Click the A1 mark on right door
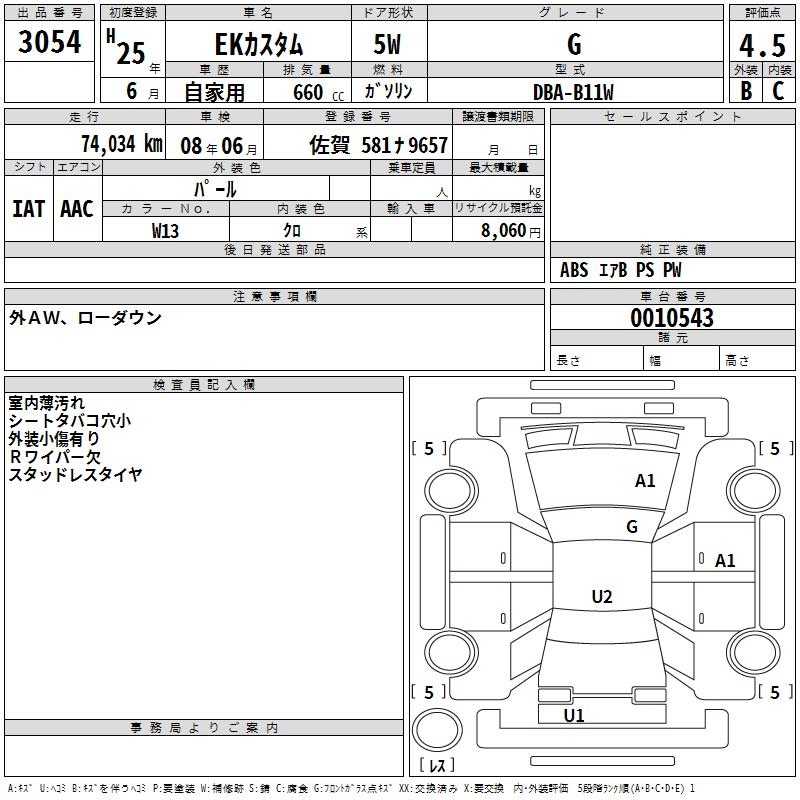The width and height of the screenshot is (800, 800). tap(725, 561)
